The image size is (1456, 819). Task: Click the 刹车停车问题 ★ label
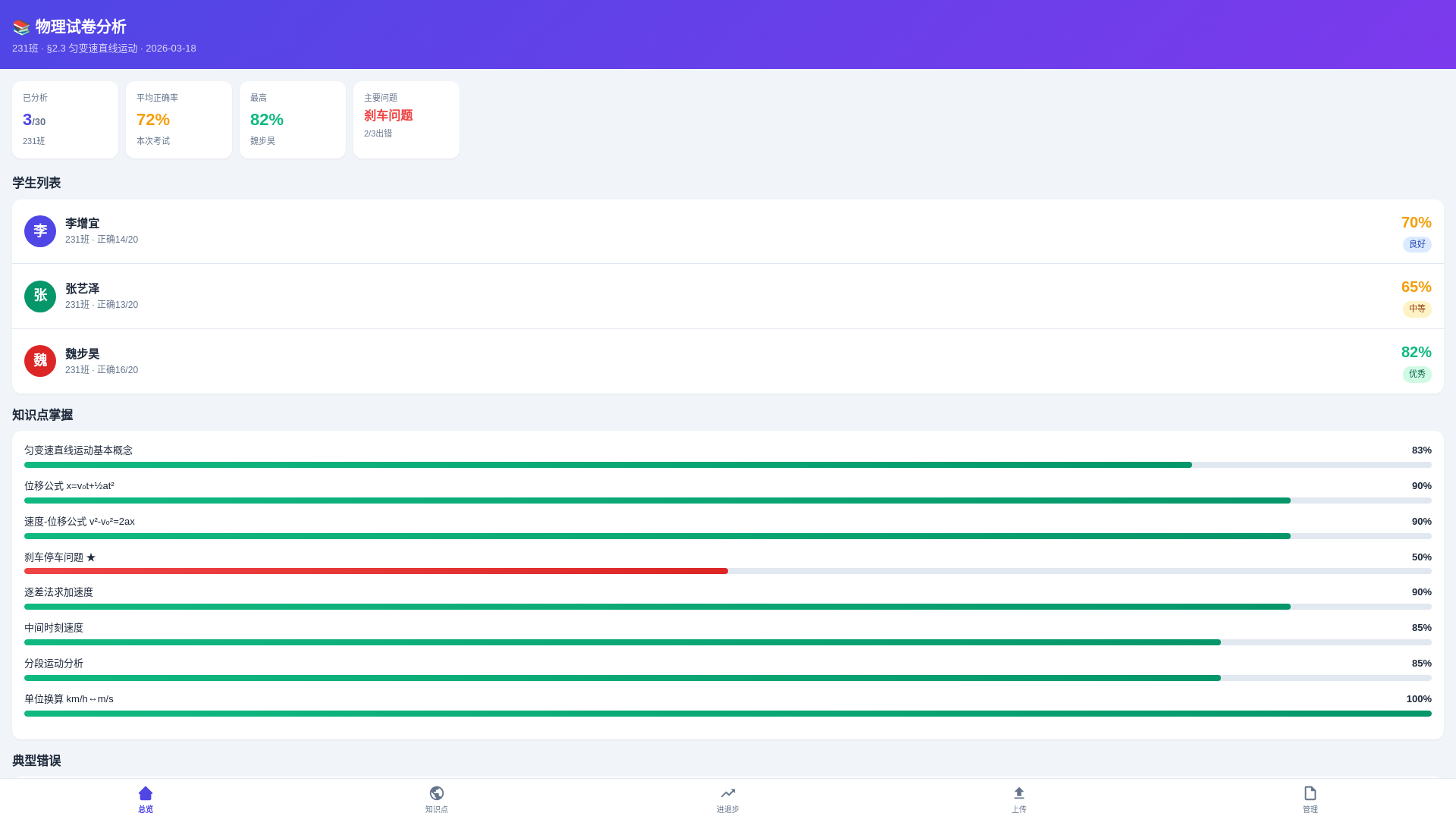click(60, 557)
